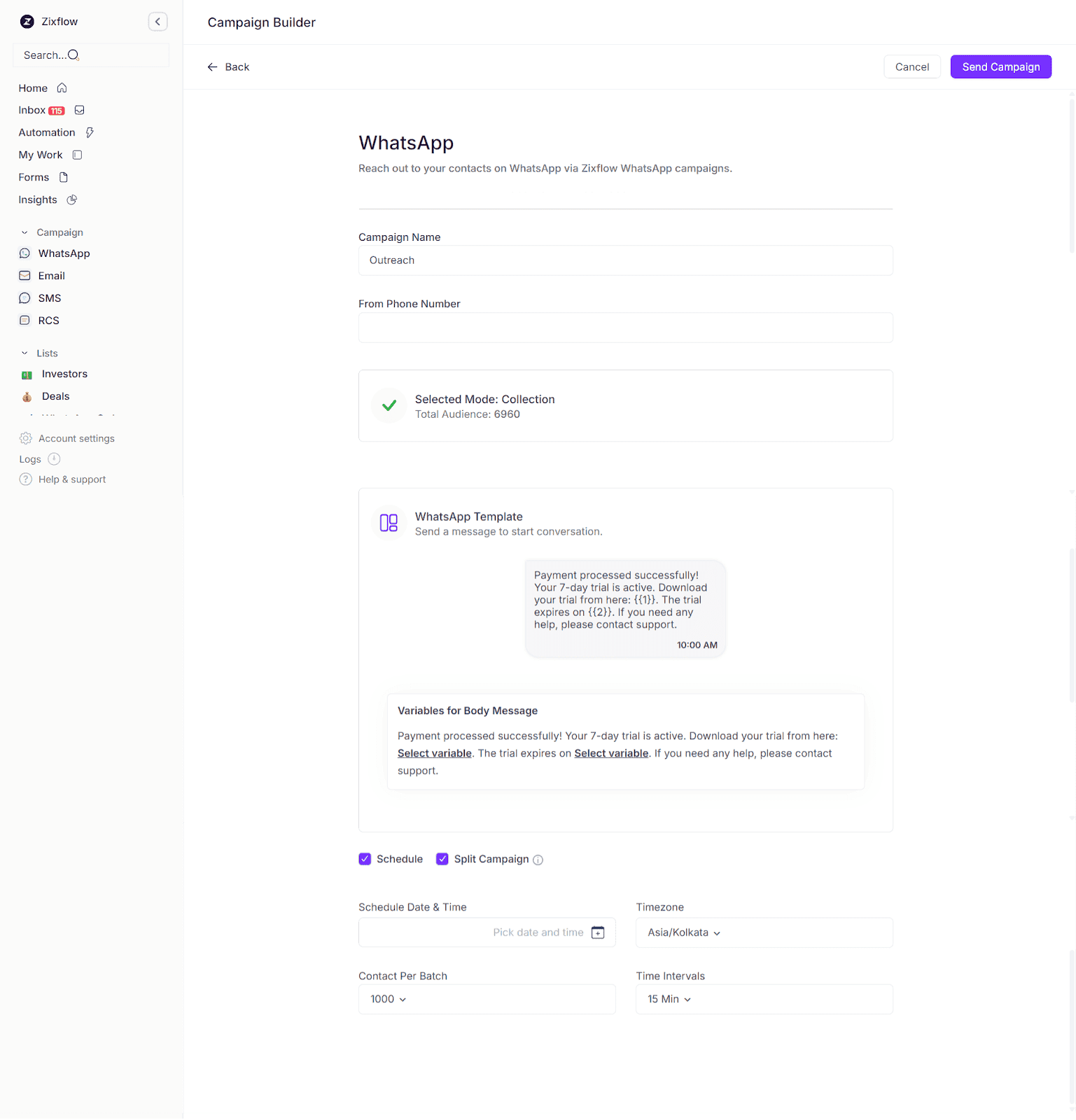Click the Logs clock icon
The height and width of the screenshot is (1120, 1076).
point(54,459)
